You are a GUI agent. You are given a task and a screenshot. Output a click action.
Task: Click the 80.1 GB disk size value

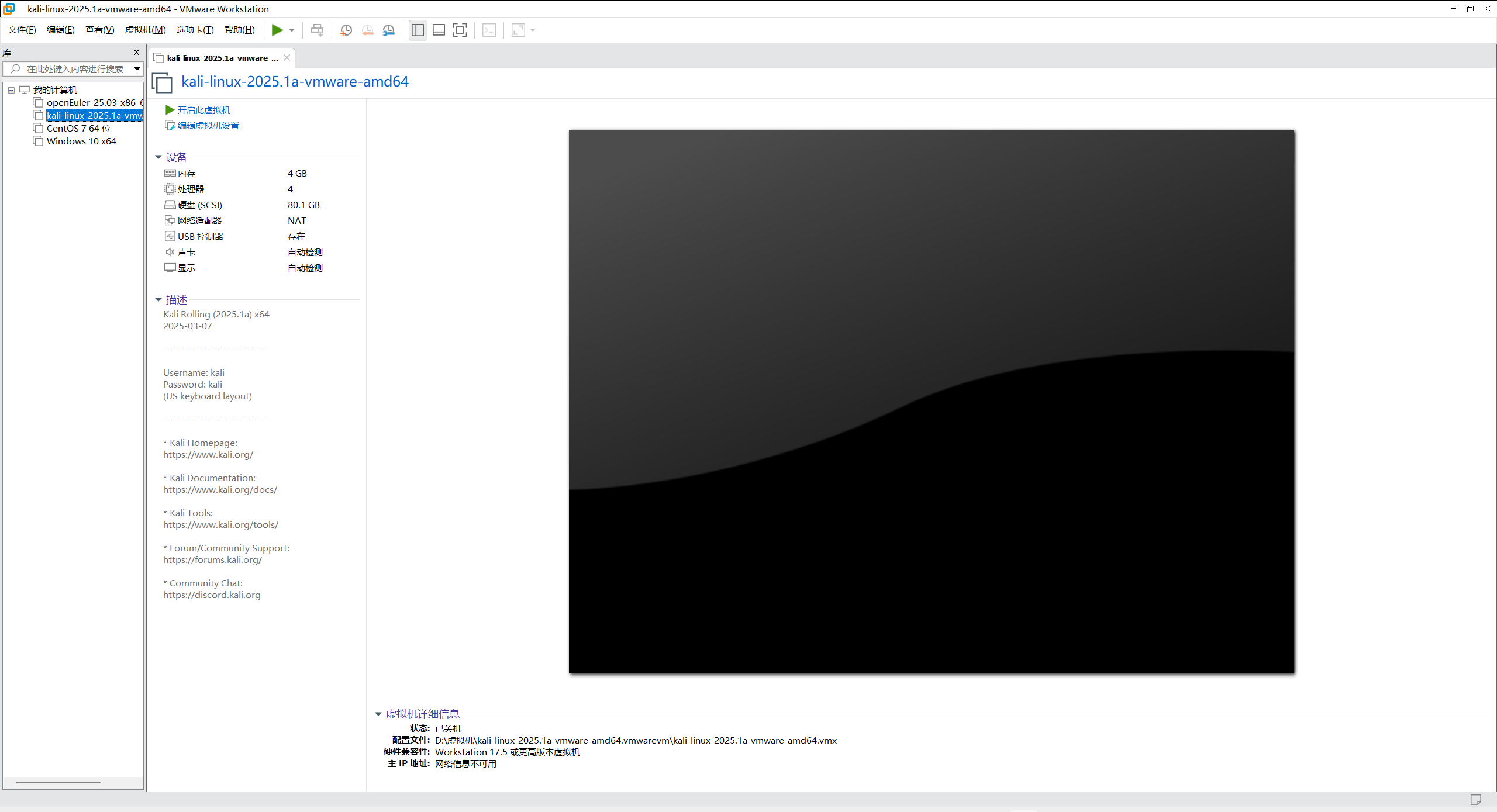pyautogui.click(x=303, y=205)
